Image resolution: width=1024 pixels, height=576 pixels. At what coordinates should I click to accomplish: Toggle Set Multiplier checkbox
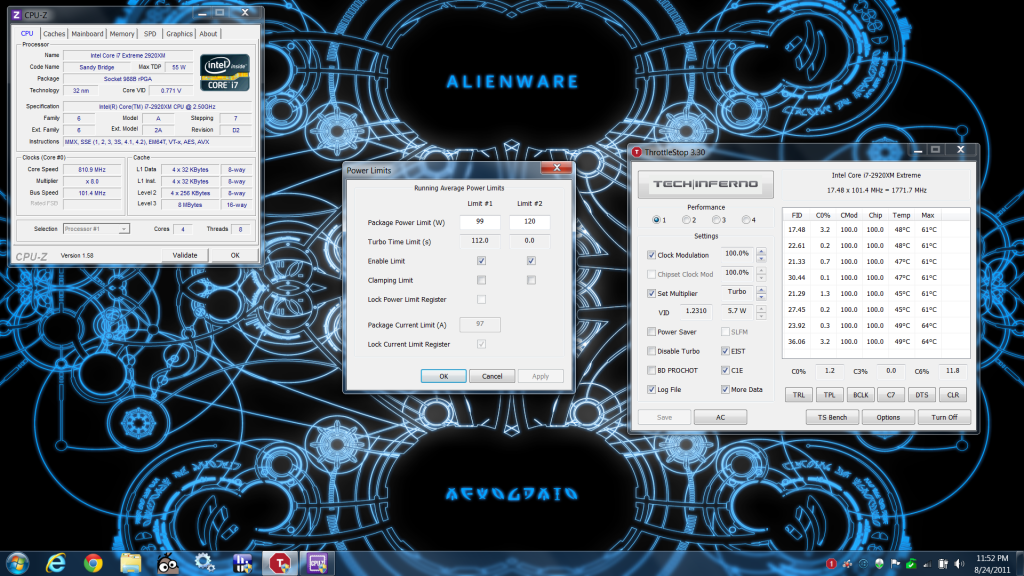[x=651, y=293]
